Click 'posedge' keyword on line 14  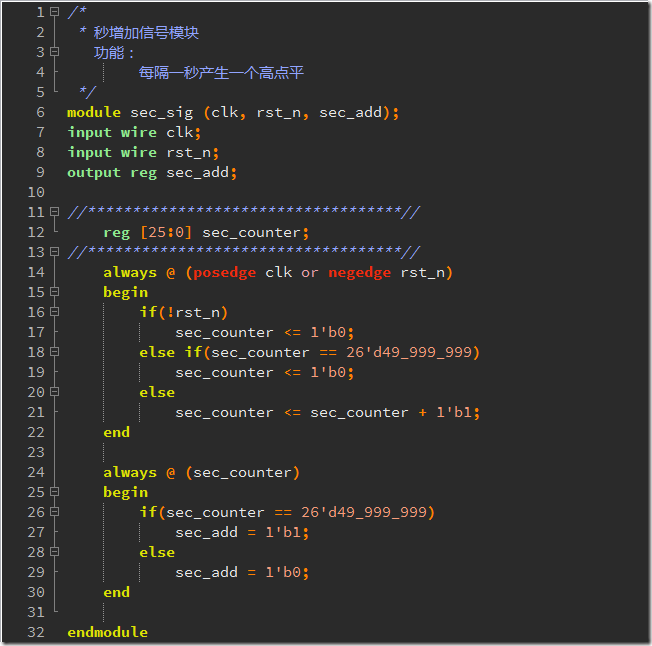coord(225,273)
